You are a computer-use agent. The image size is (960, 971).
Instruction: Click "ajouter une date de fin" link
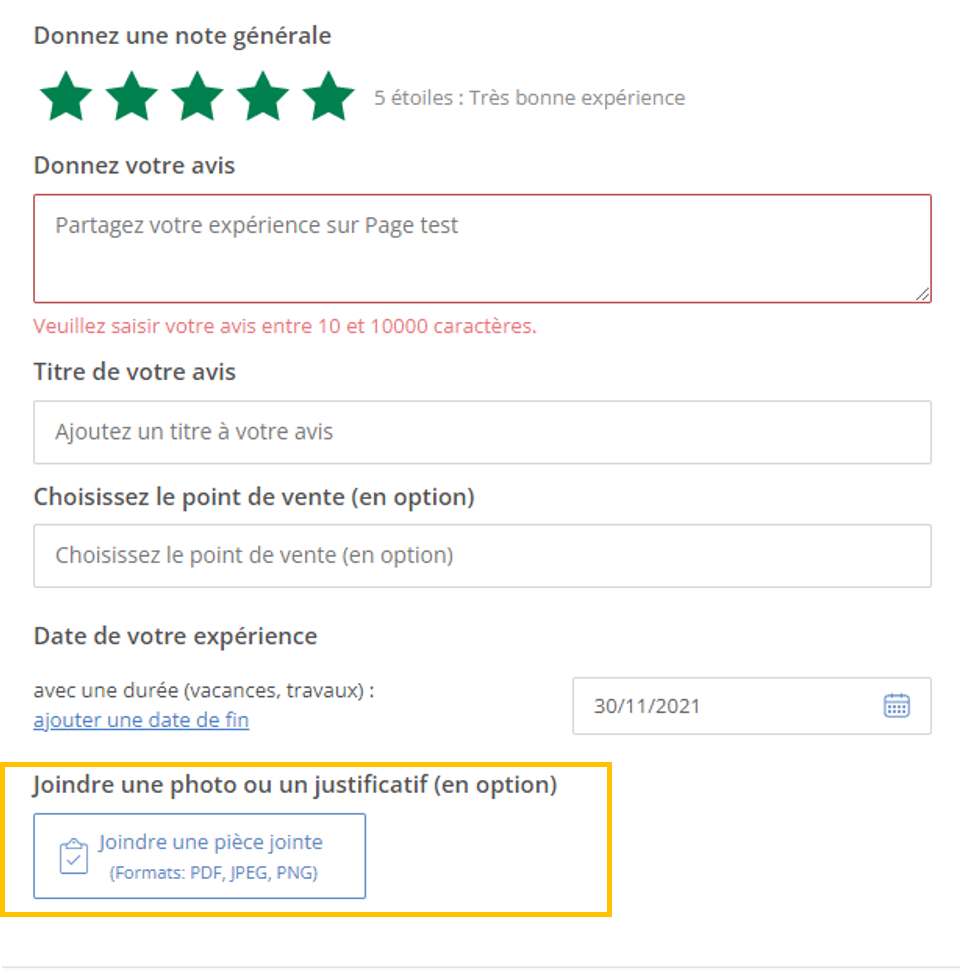pos(141,720)
